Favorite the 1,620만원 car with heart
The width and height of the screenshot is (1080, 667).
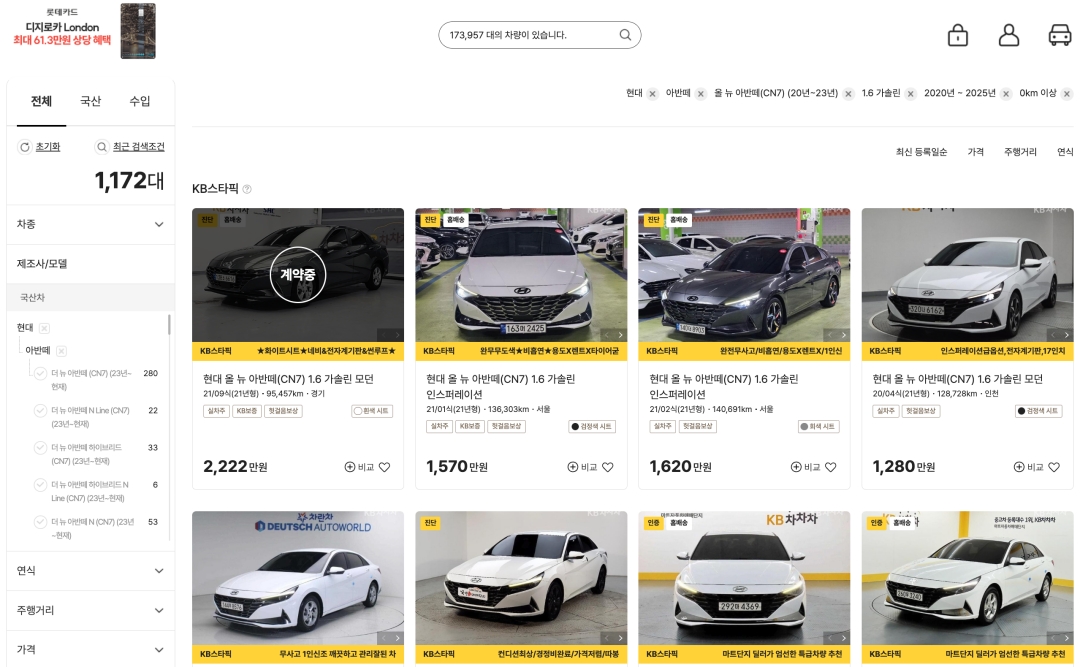point(831,467)
